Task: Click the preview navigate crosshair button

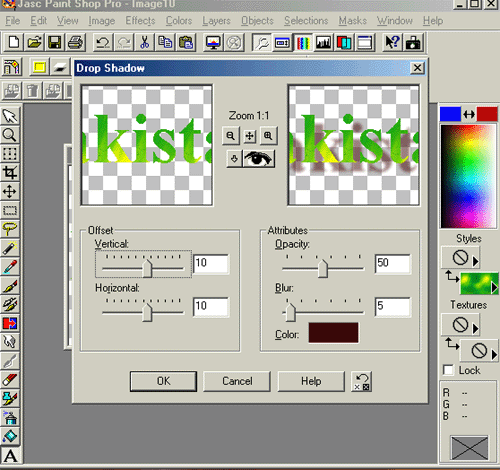Action: tap(250, 136)
